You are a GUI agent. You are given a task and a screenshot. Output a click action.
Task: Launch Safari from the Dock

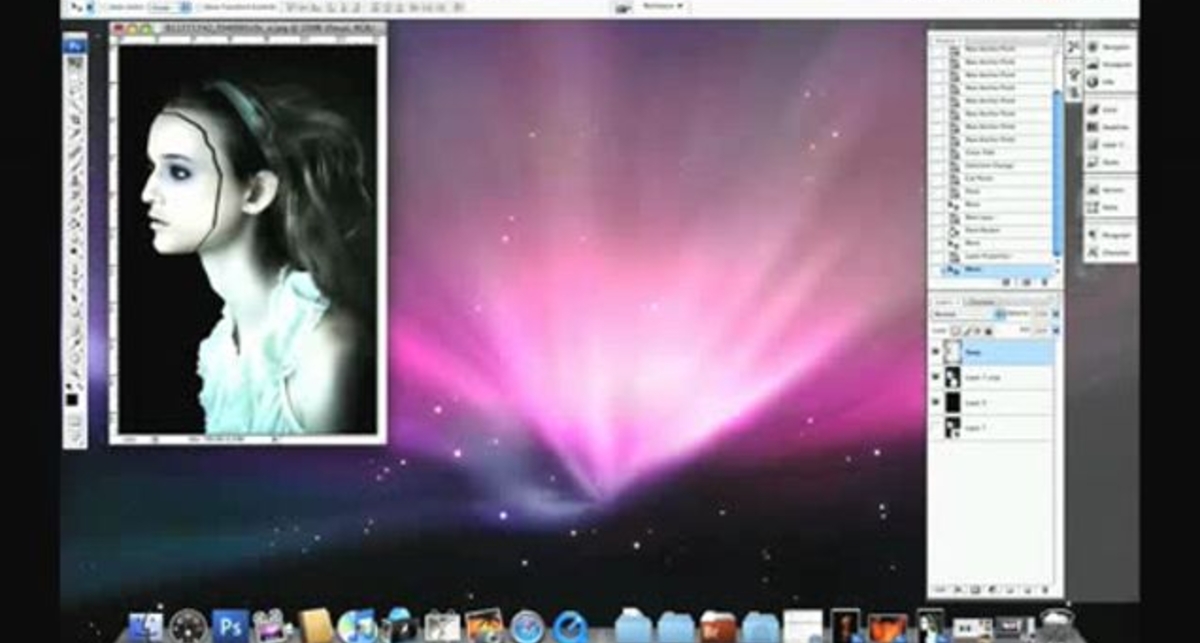click(x=526, y=627)
